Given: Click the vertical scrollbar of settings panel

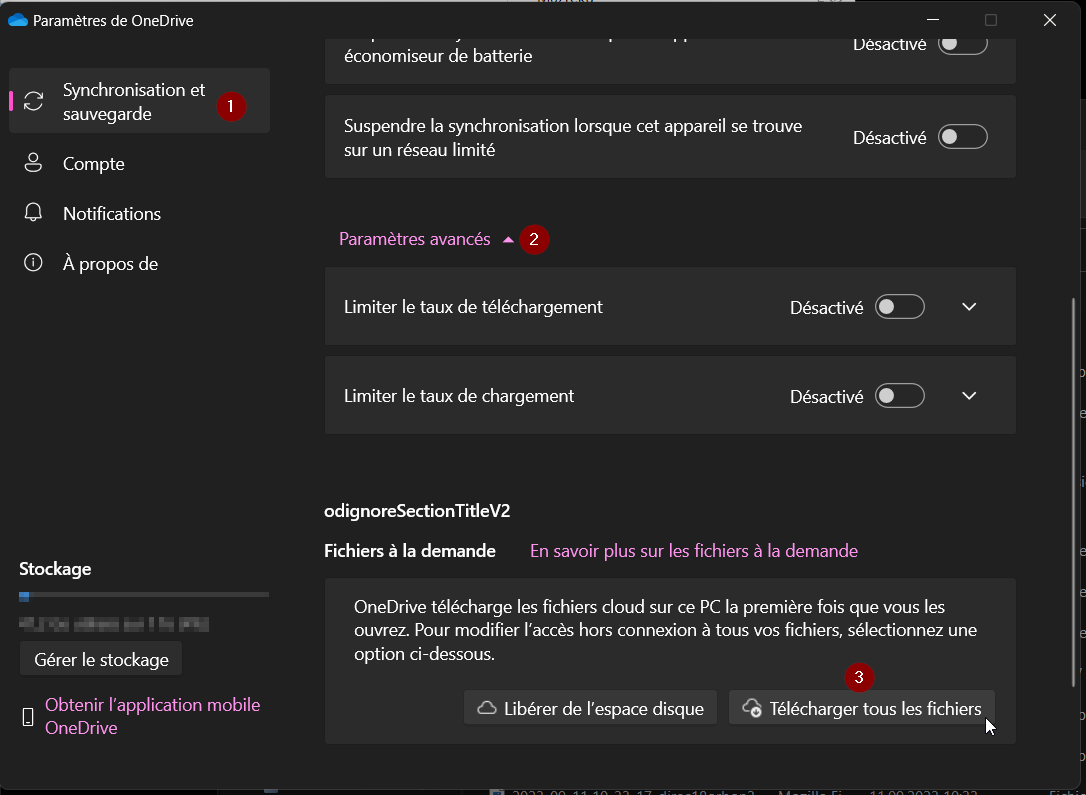Looking at the screenshot, I should 1075,490.
